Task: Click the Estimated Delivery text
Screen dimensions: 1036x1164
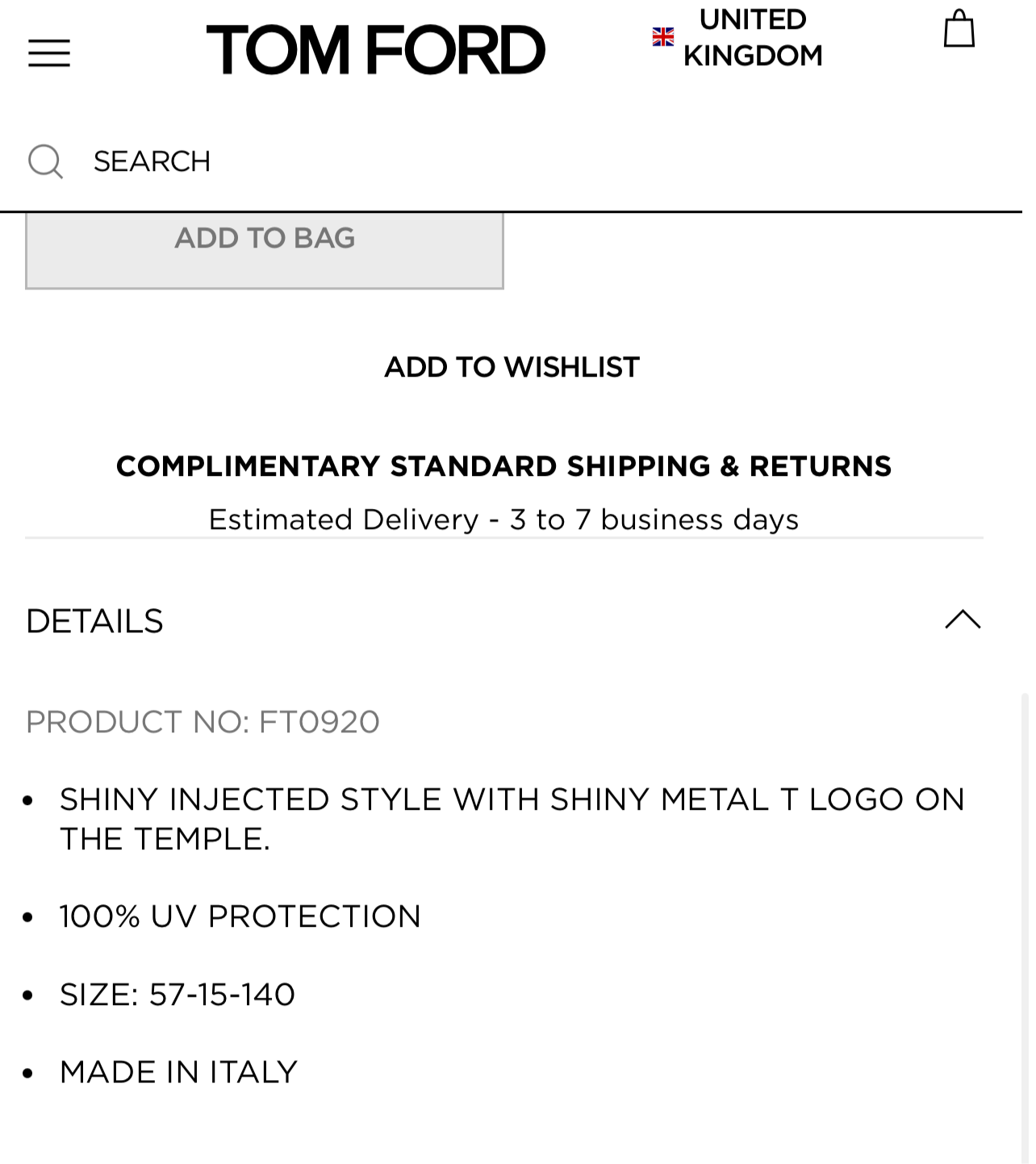Action: [x=503, y=519]
